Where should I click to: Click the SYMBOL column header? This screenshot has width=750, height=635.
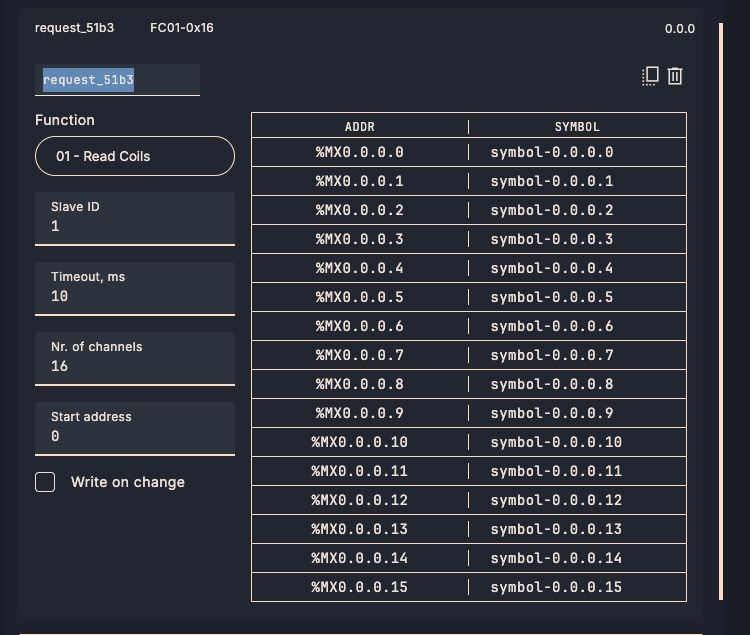[577, 127]
